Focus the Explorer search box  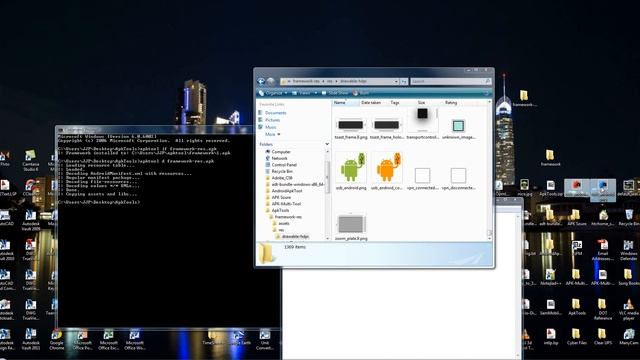(x=451, y=81)
